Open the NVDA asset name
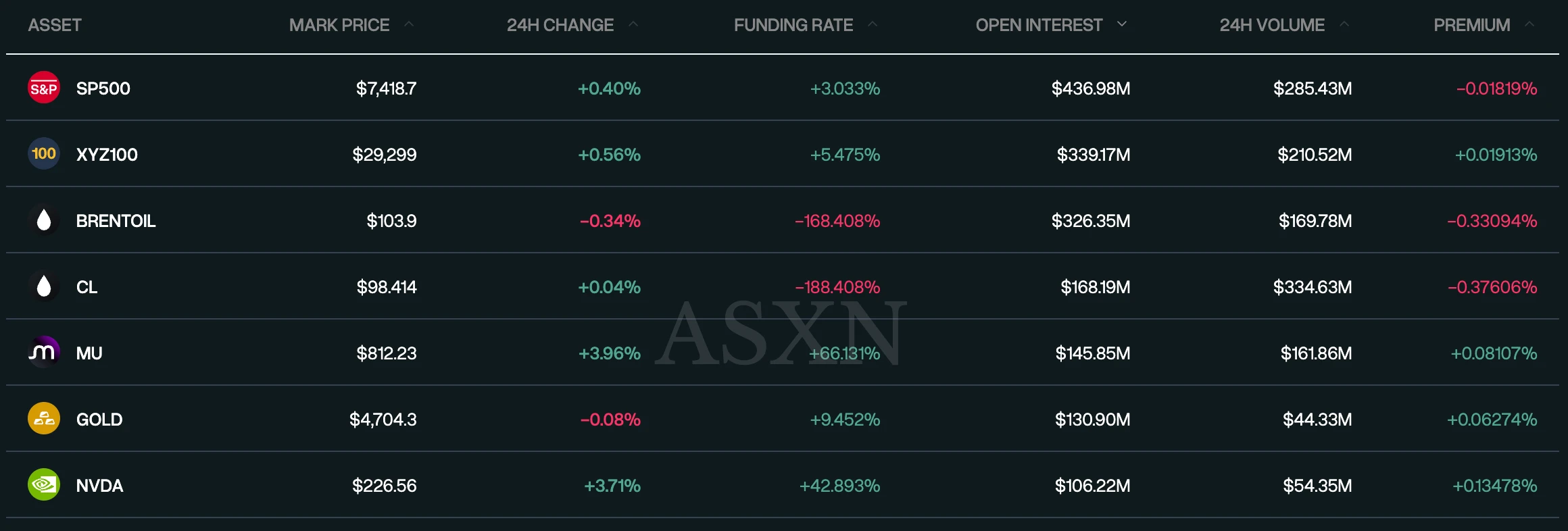This screenshot has width=1568, height=531. coord(99,486)
